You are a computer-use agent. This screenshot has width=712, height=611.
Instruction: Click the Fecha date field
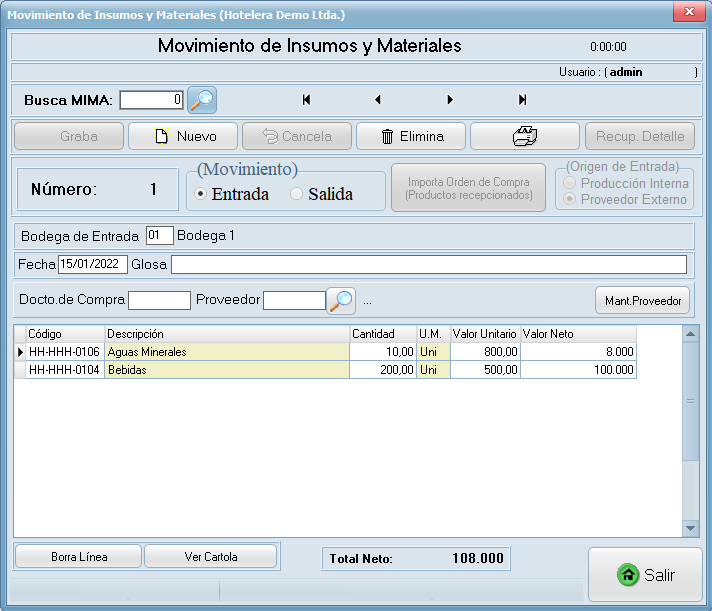93,264
